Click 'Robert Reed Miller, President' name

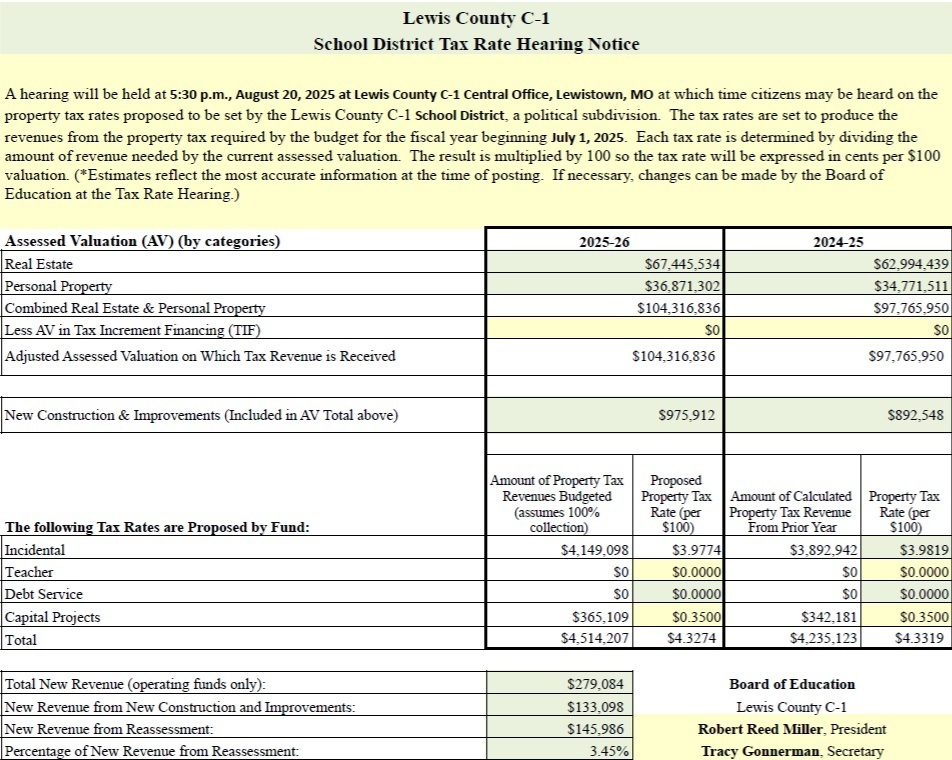[792, 729]
